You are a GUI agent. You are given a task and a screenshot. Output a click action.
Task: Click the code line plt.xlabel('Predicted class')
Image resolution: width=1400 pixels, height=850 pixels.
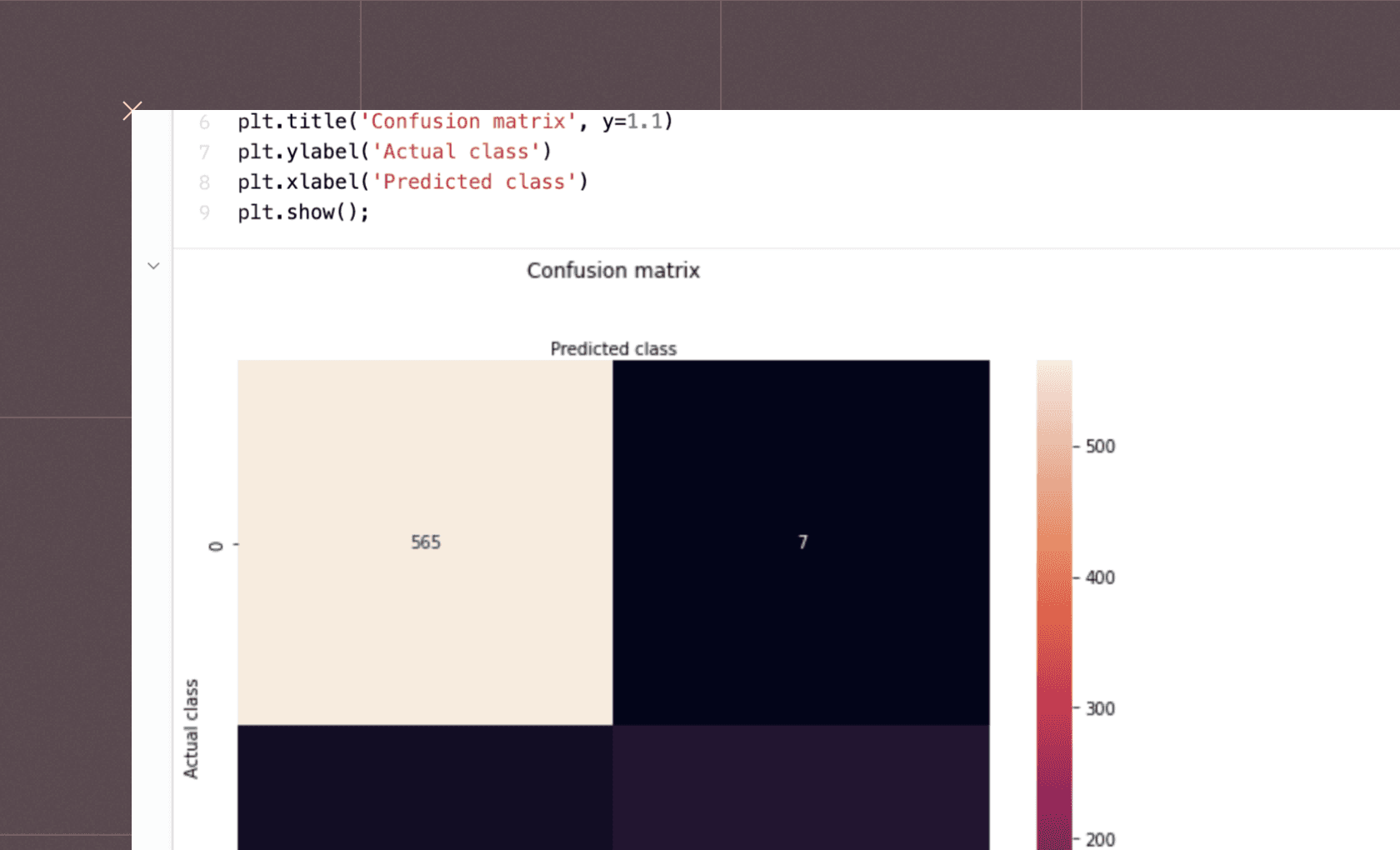(x=413, y=182)
